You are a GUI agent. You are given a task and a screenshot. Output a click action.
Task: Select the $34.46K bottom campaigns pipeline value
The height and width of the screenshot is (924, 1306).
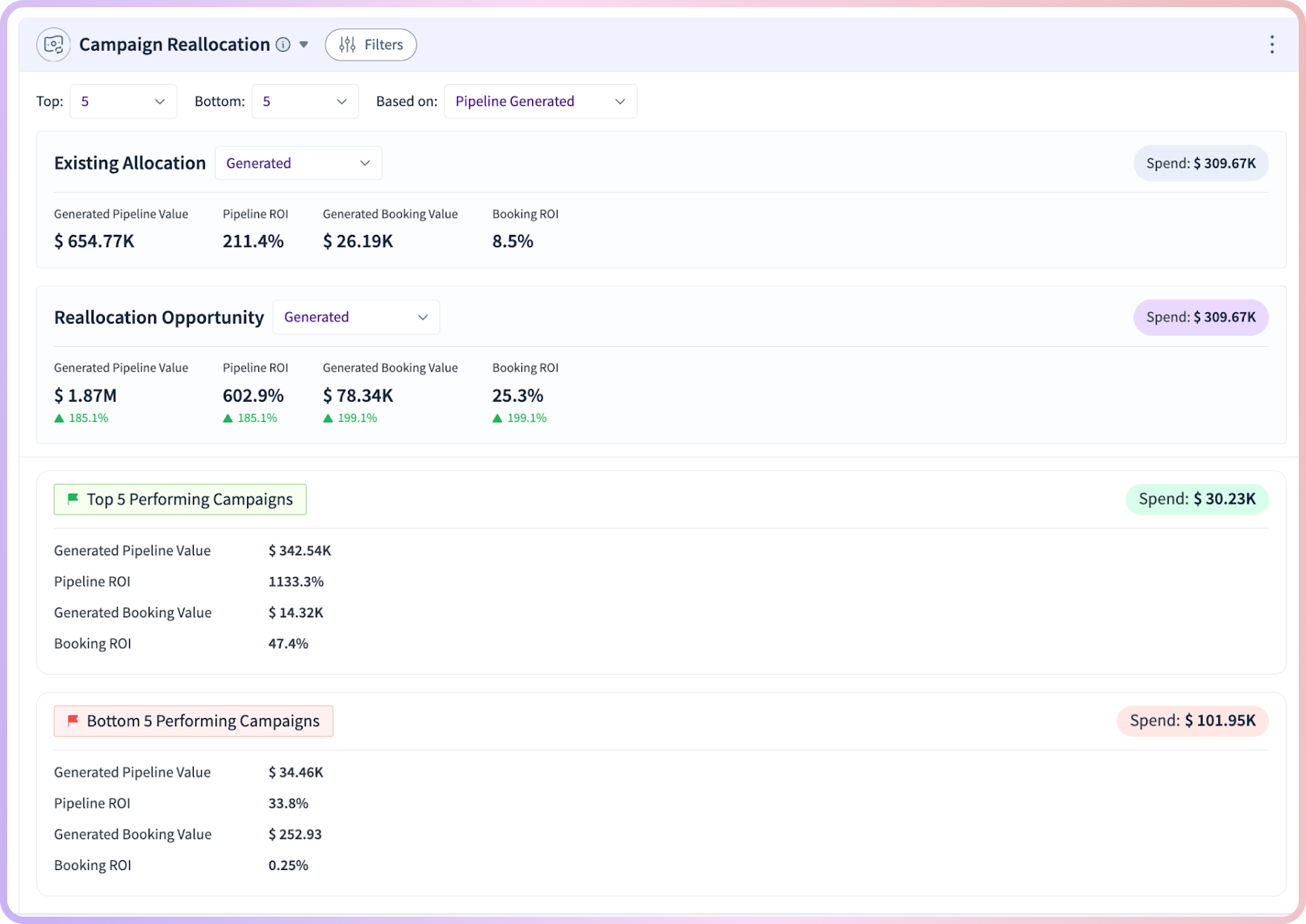tap(295, 772)
